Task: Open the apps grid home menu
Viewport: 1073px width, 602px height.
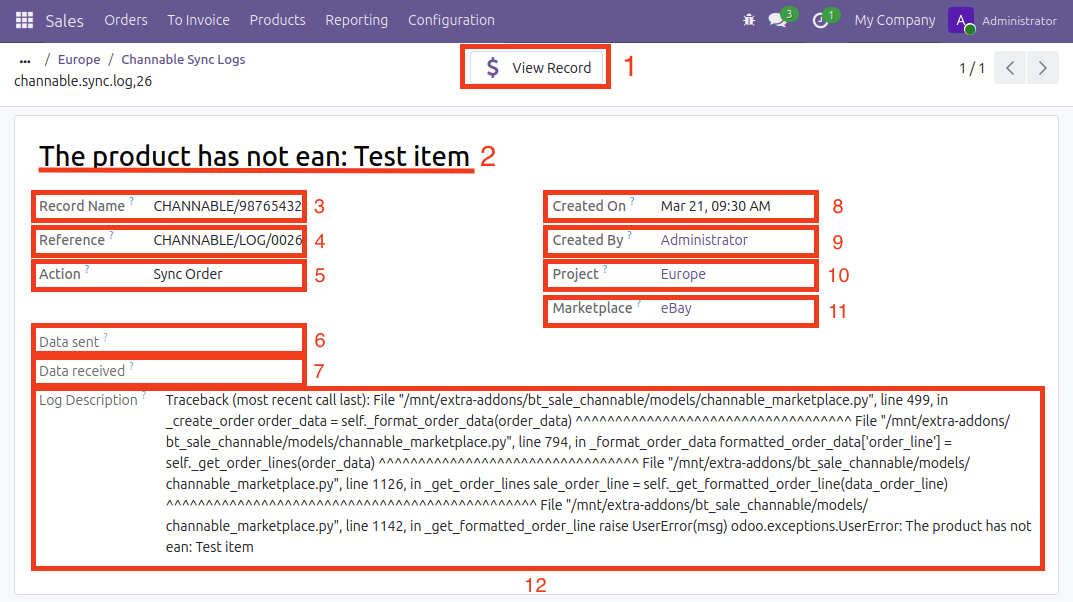Action: pos(25,20)
